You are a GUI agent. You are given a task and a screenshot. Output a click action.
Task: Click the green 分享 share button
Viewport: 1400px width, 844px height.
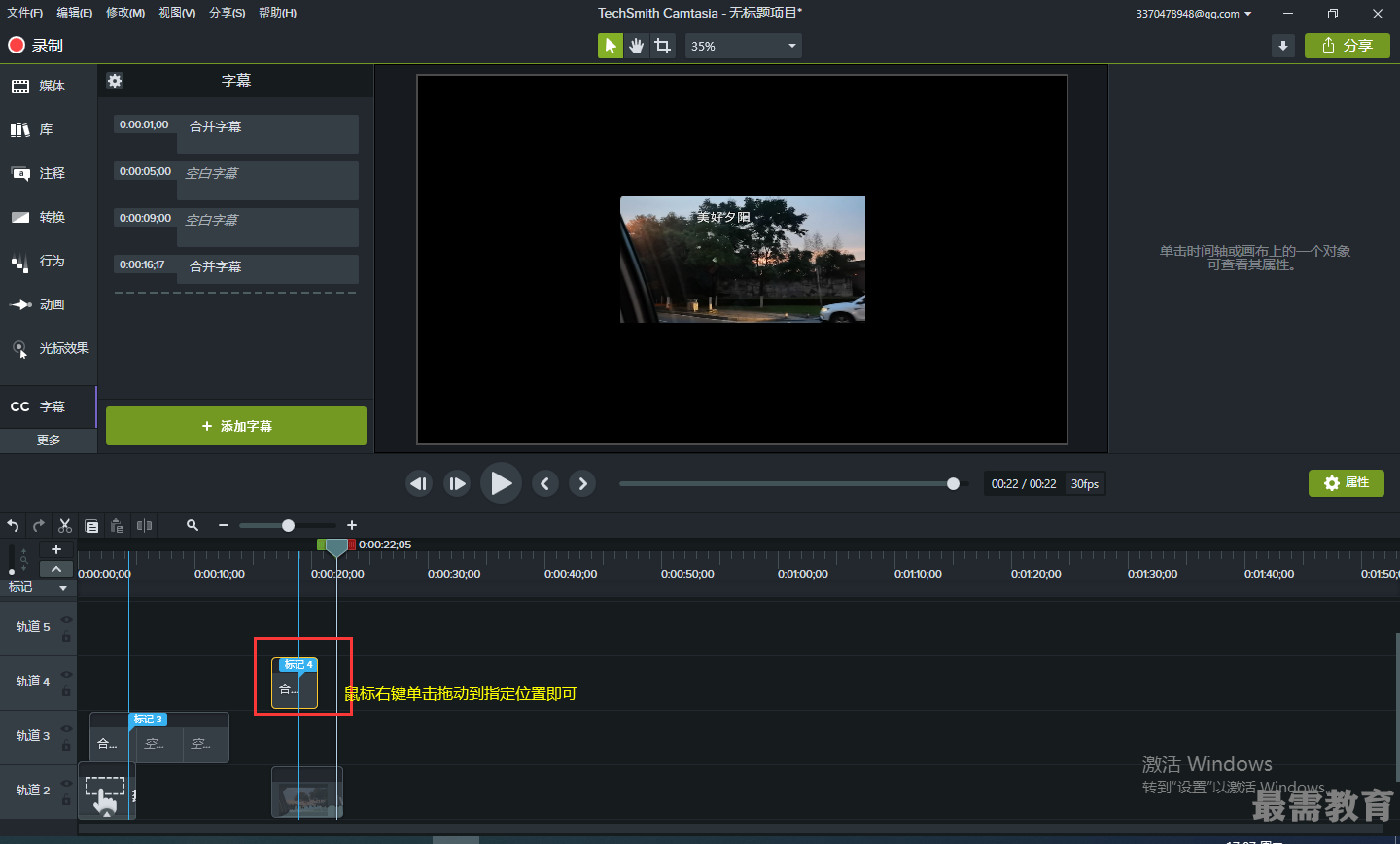(1347, 46)
